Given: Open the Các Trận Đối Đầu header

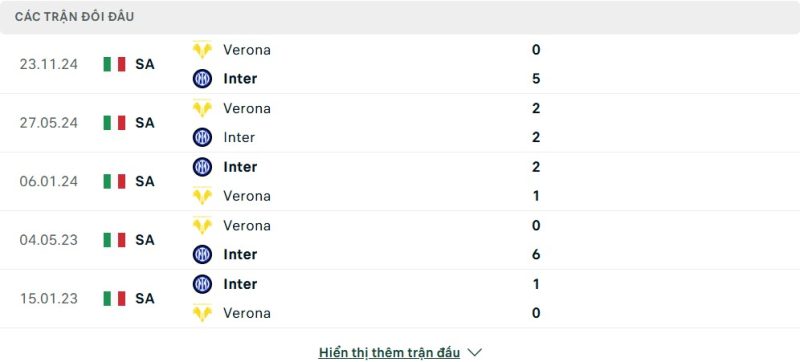Looking at the screenshot, I should click(x=74, y=17).
